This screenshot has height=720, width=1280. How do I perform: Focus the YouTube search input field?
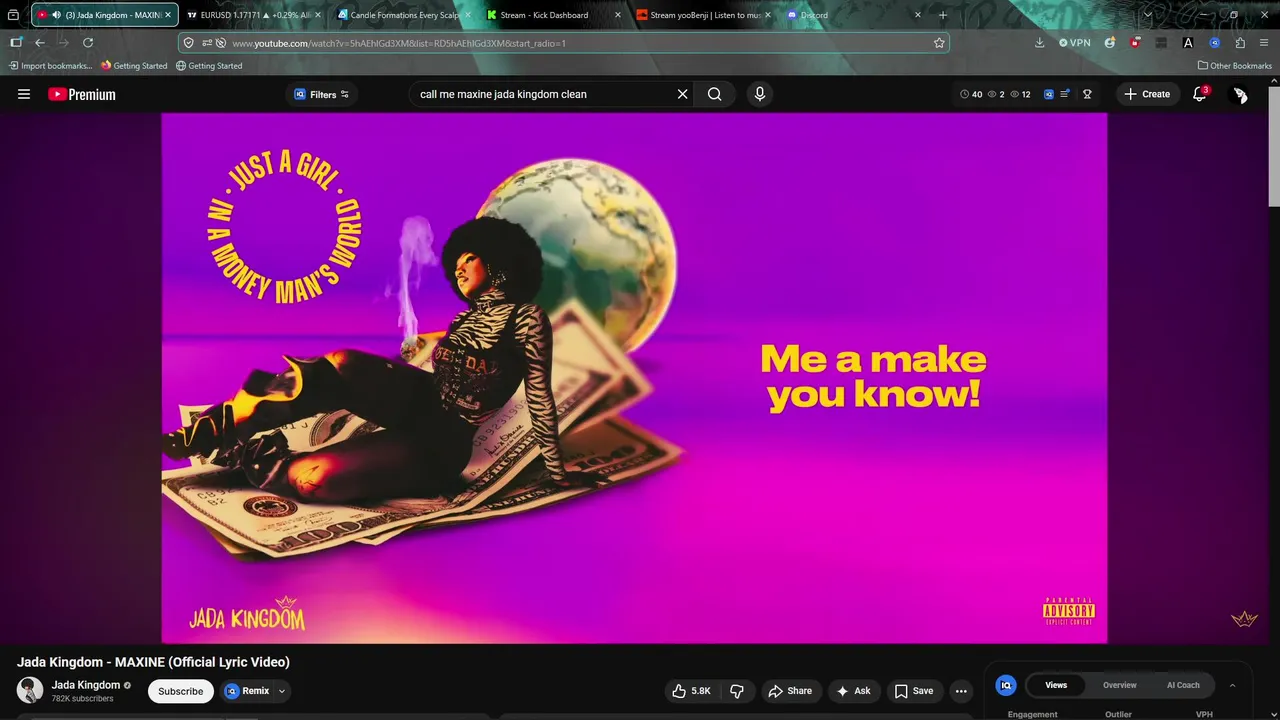click(545, 94)
